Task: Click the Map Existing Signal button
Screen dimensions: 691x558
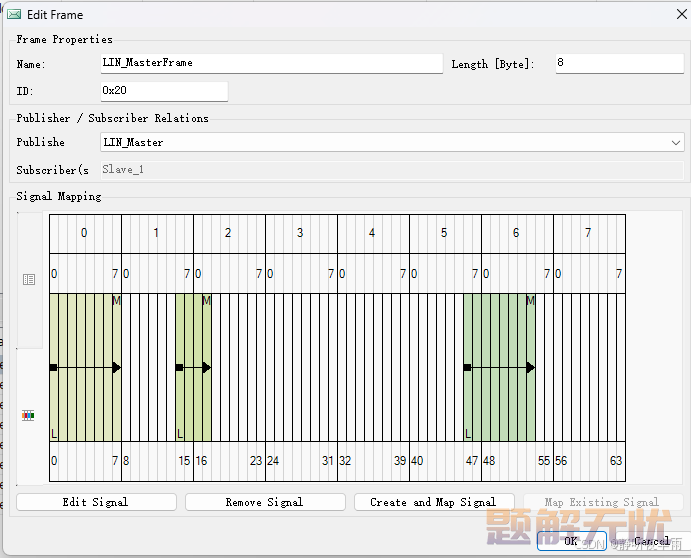Action: (603, 502)
